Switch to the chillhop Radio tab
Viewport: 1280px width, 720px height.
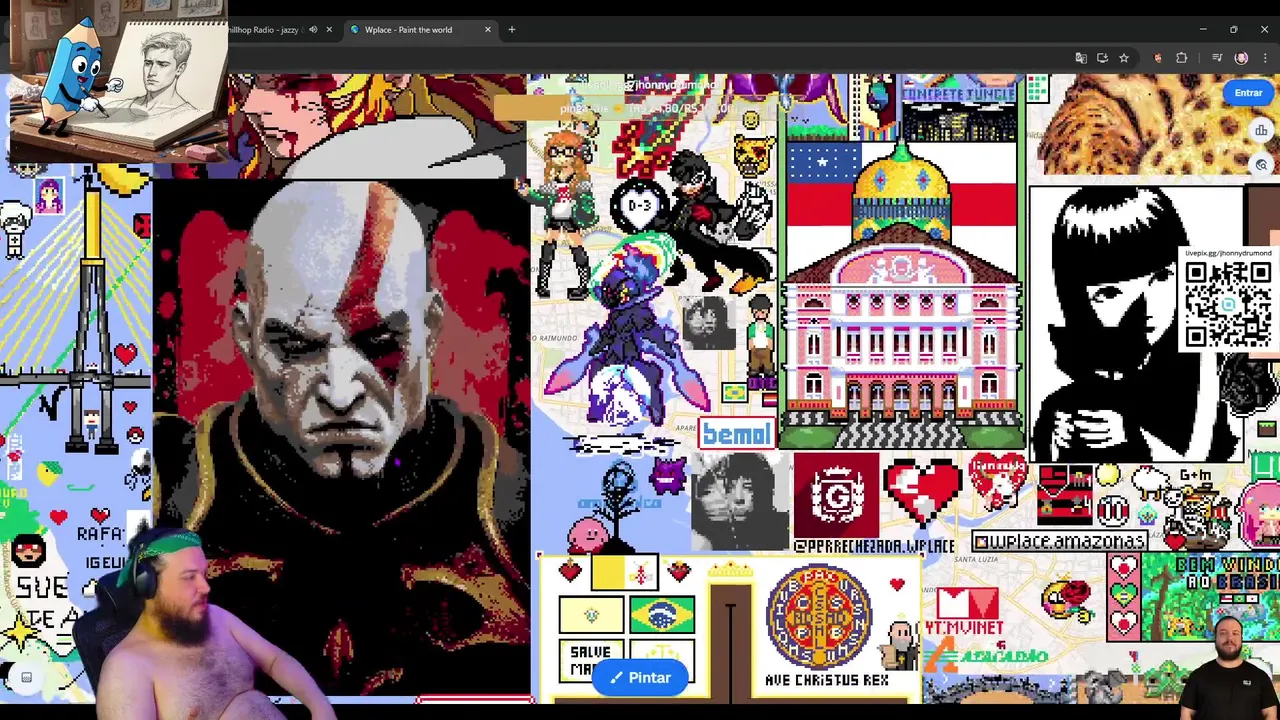(x=264, y=30)
